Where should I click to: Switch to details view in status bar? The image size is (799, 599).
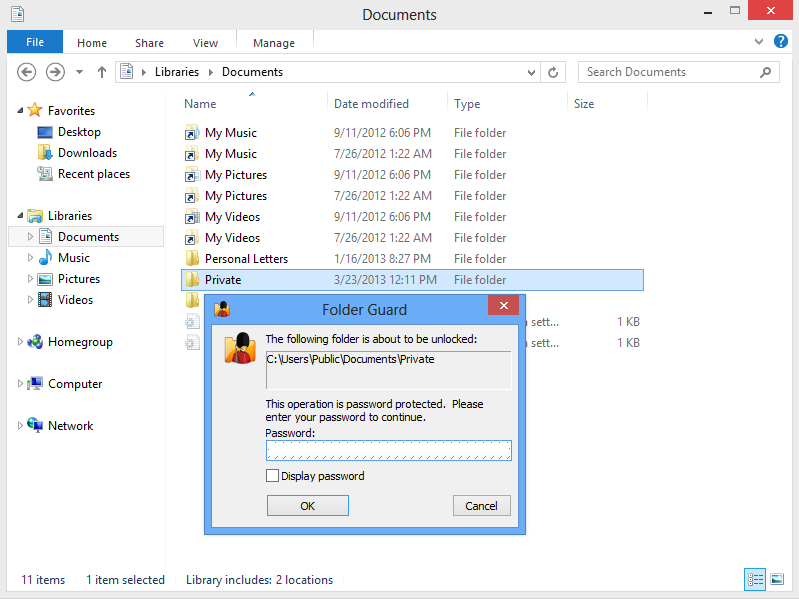pos(755,579)
